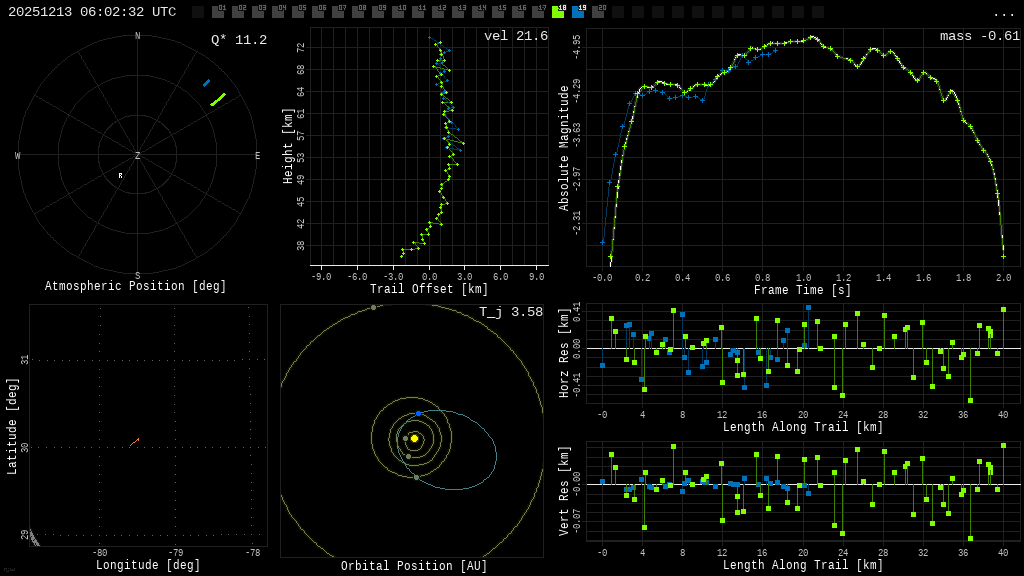Image resolution: width=1024 pixels, height=576 pixels.
Task: Open the three-dot overflow menu
Action: click(x=1004, y=13)
